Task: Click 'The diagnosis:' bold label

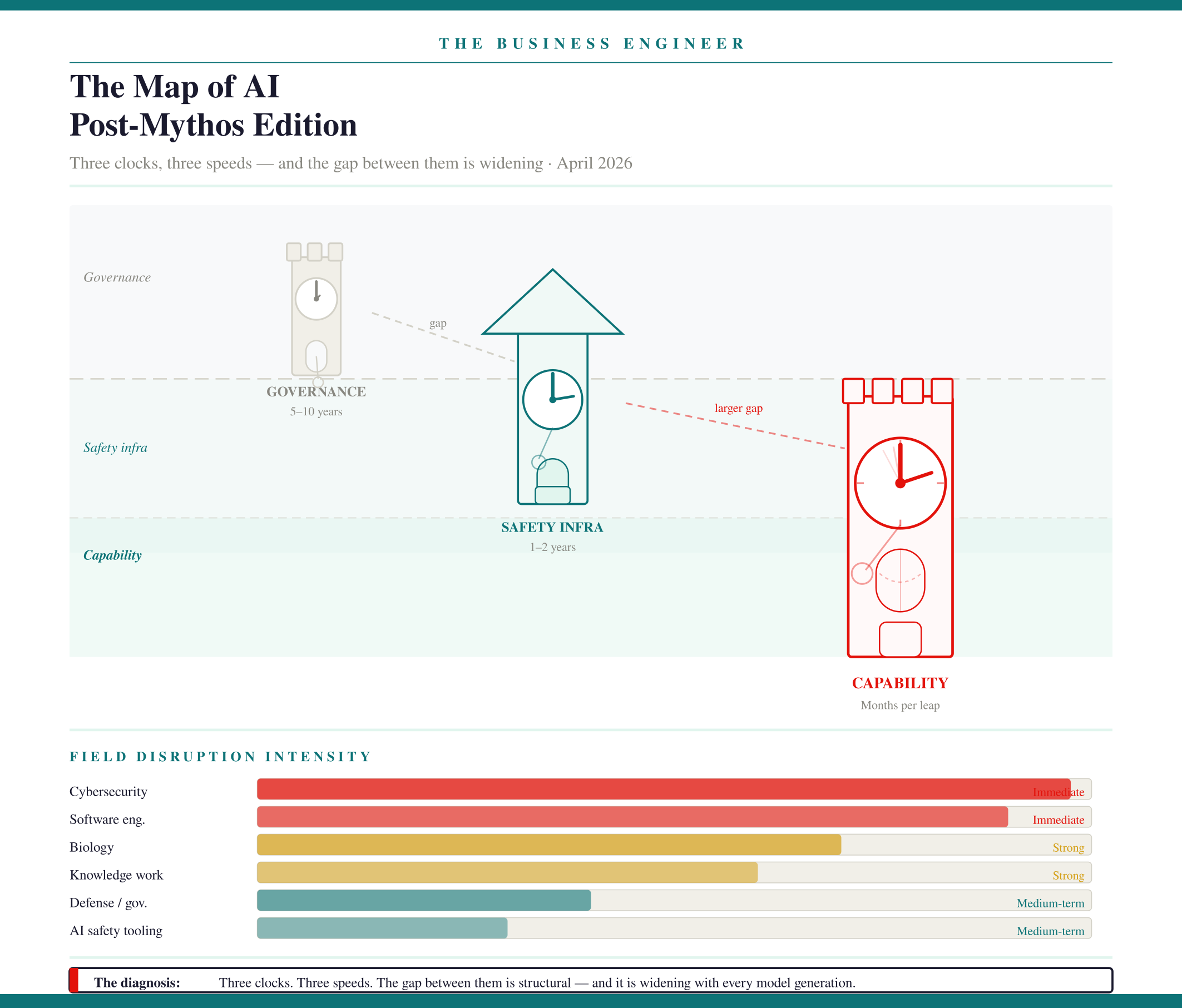Action: [x=137, y=982]
